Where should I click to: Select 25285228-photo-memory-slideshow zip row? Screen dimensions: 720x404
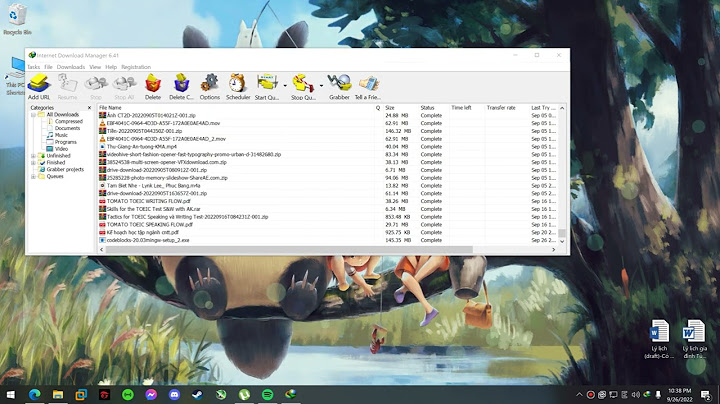[327, 178]
